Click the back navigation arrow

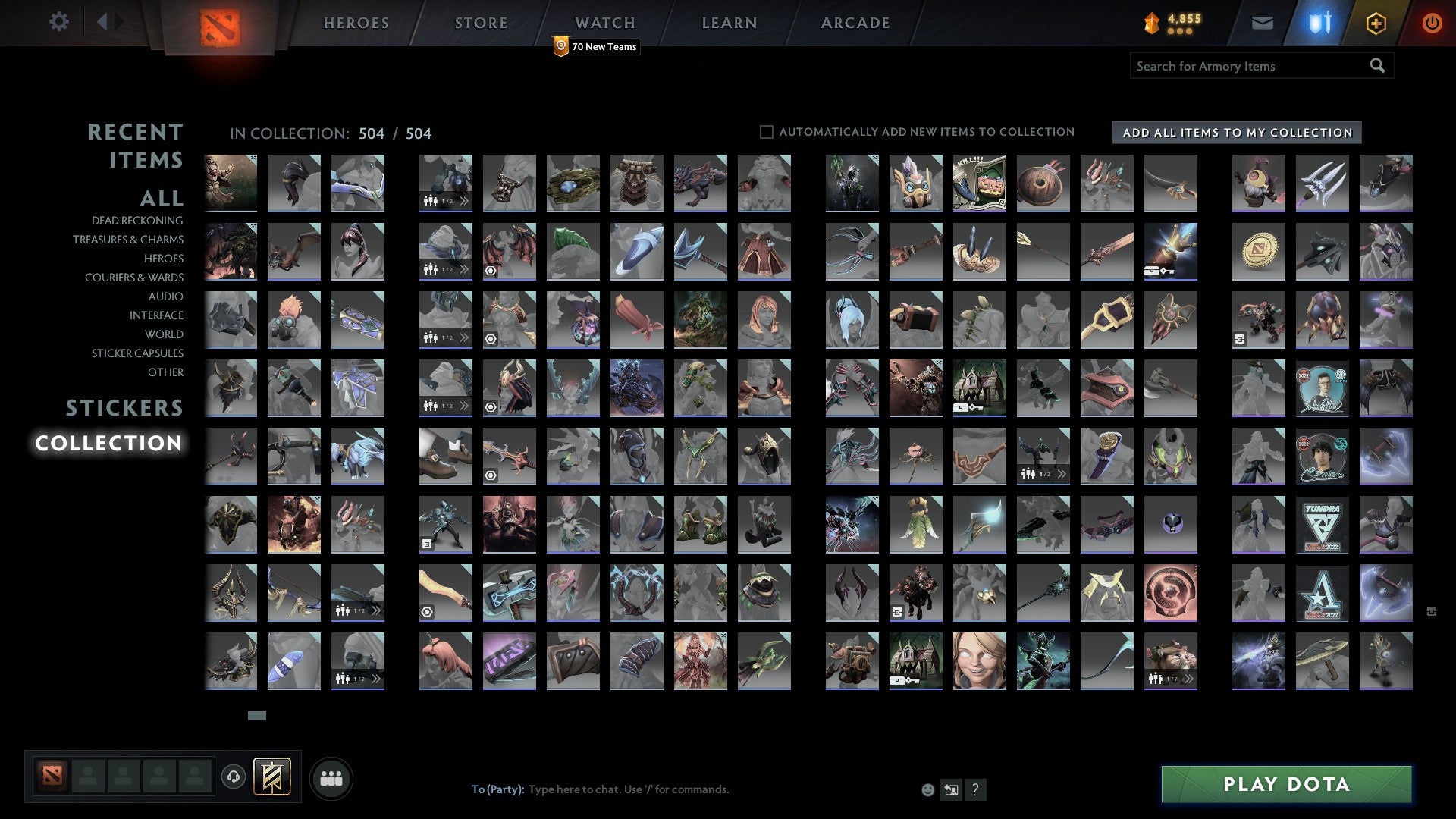(x=102, y=21)
